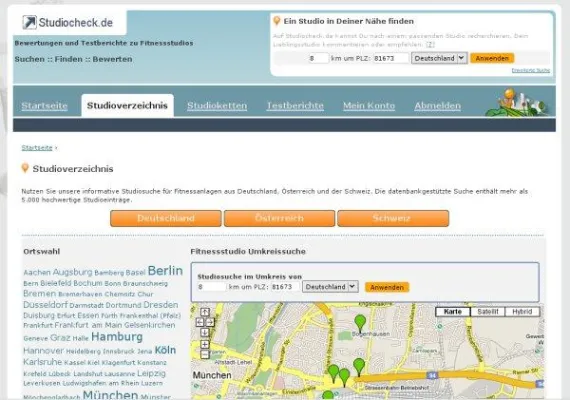Click the km radius field in header search
This screenshot has width=570, height=400.
click(x=318, y=58)
